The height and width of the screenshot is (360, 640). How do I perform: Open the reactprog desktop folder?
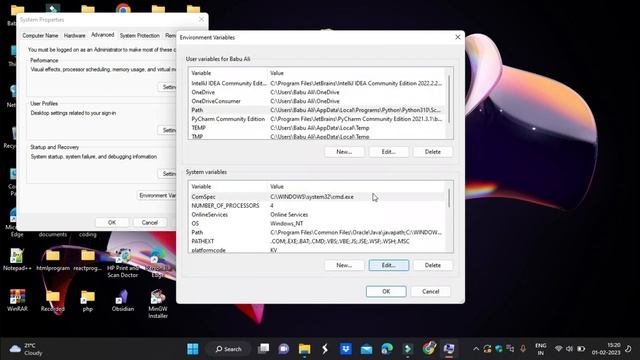(x=88, y=259)
